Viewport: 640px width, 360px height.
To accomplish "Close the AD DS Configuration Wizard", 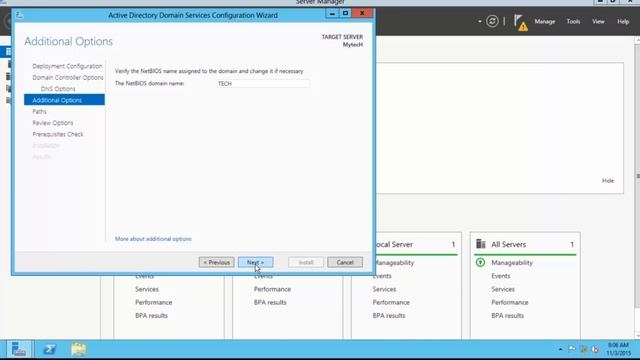I will coord(362,13).
